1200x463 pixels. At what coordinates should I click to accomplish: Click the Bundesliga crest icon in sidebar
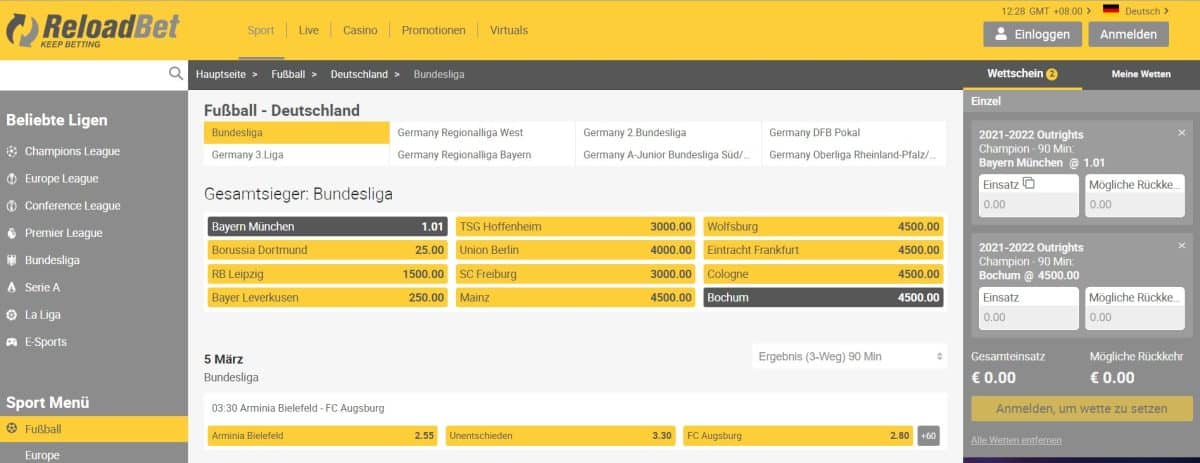[12, 260]
